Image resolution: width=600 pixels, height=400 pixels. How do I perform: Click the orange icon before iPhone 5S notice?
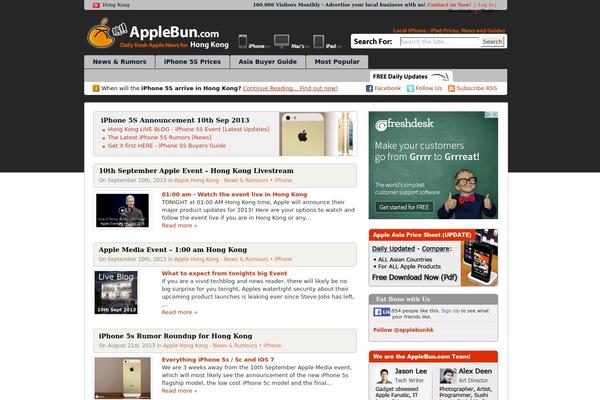(96, 88)
